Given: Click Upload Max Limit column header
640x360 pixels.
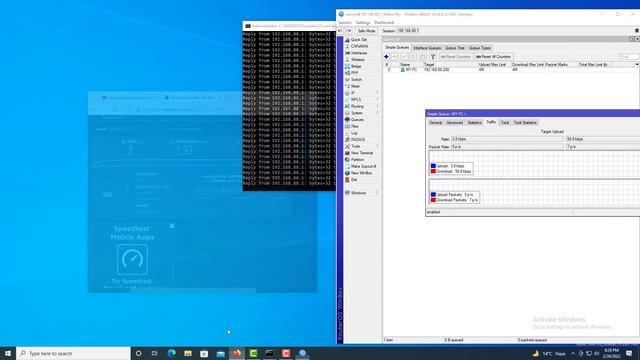Looking at the screenshot, I should click(494, 64).
